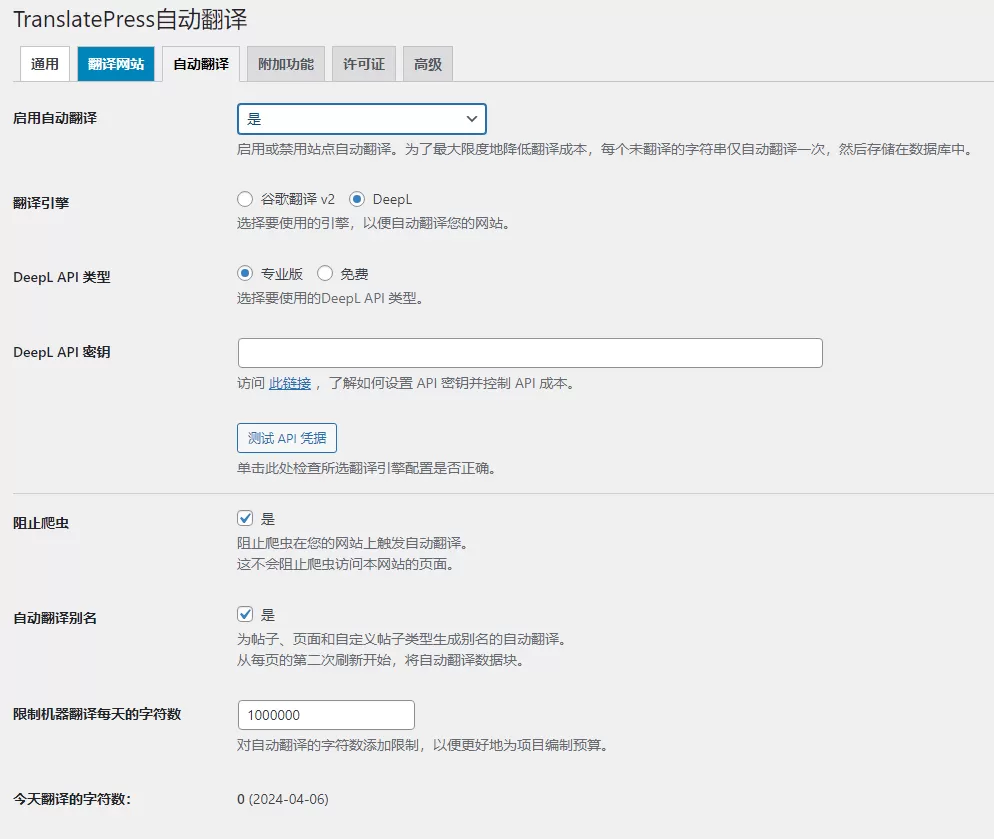Select 谷歌翻译 v2 as translation engine

[x=245, y=198]
